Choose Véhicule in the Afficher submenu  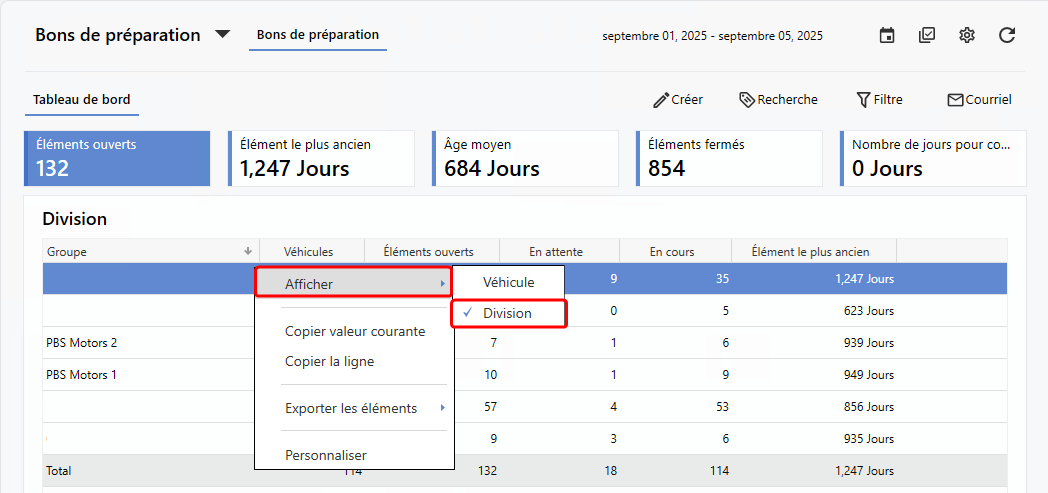click(x=508, y=283)
